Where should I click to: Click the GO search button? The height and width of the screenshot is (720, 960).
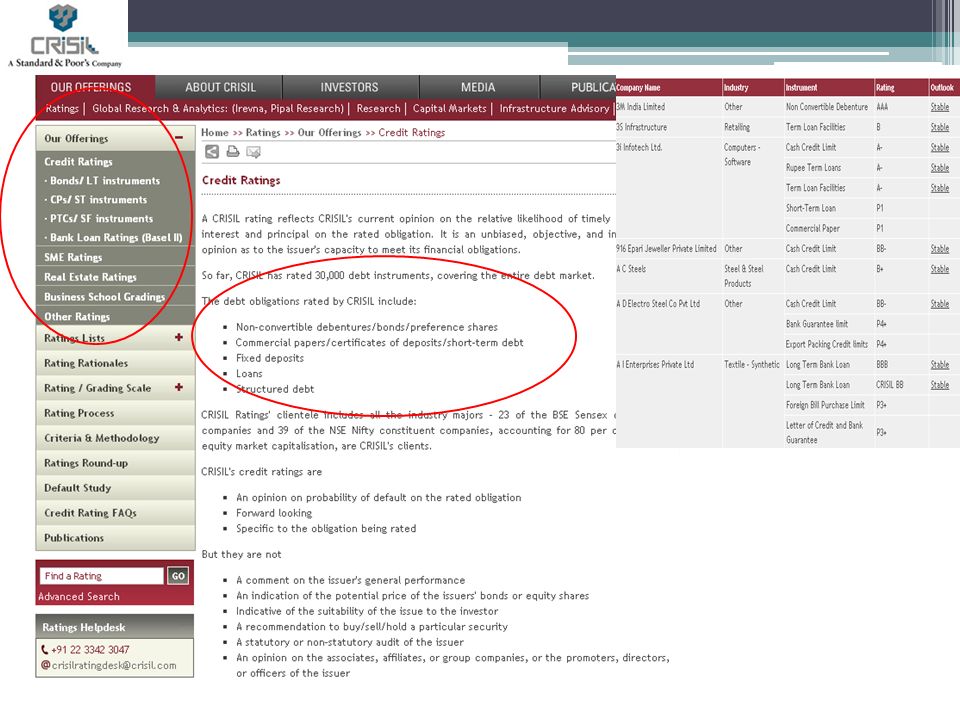178,576
